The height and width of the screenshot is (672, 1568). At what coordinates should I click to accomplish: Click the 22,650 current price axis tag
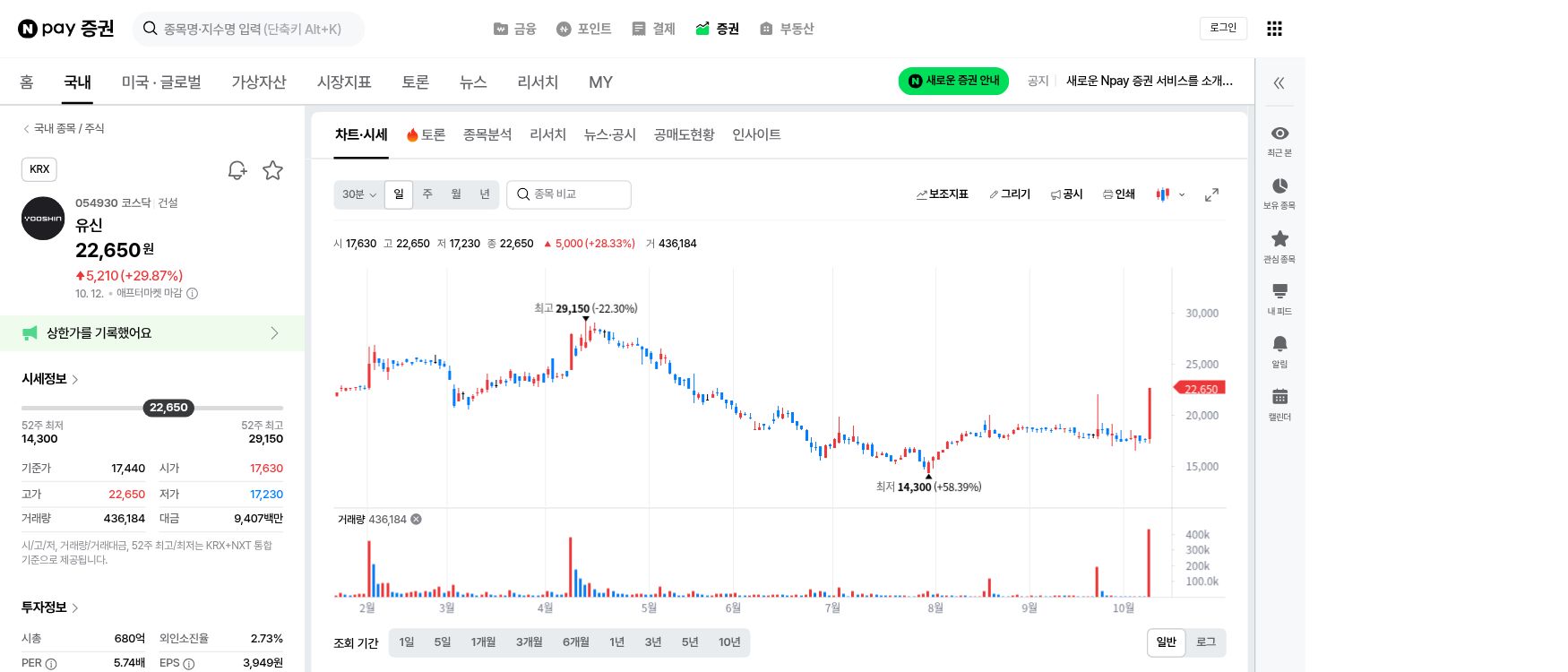[x=1200, y=388]
